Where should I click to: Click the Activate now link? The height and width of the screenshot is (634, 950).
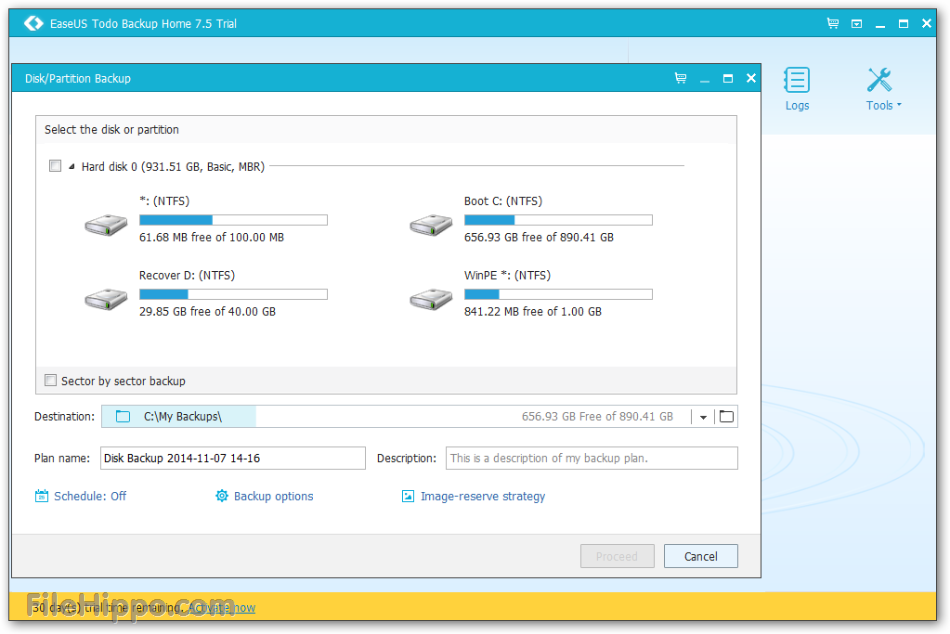pos(221,607)
